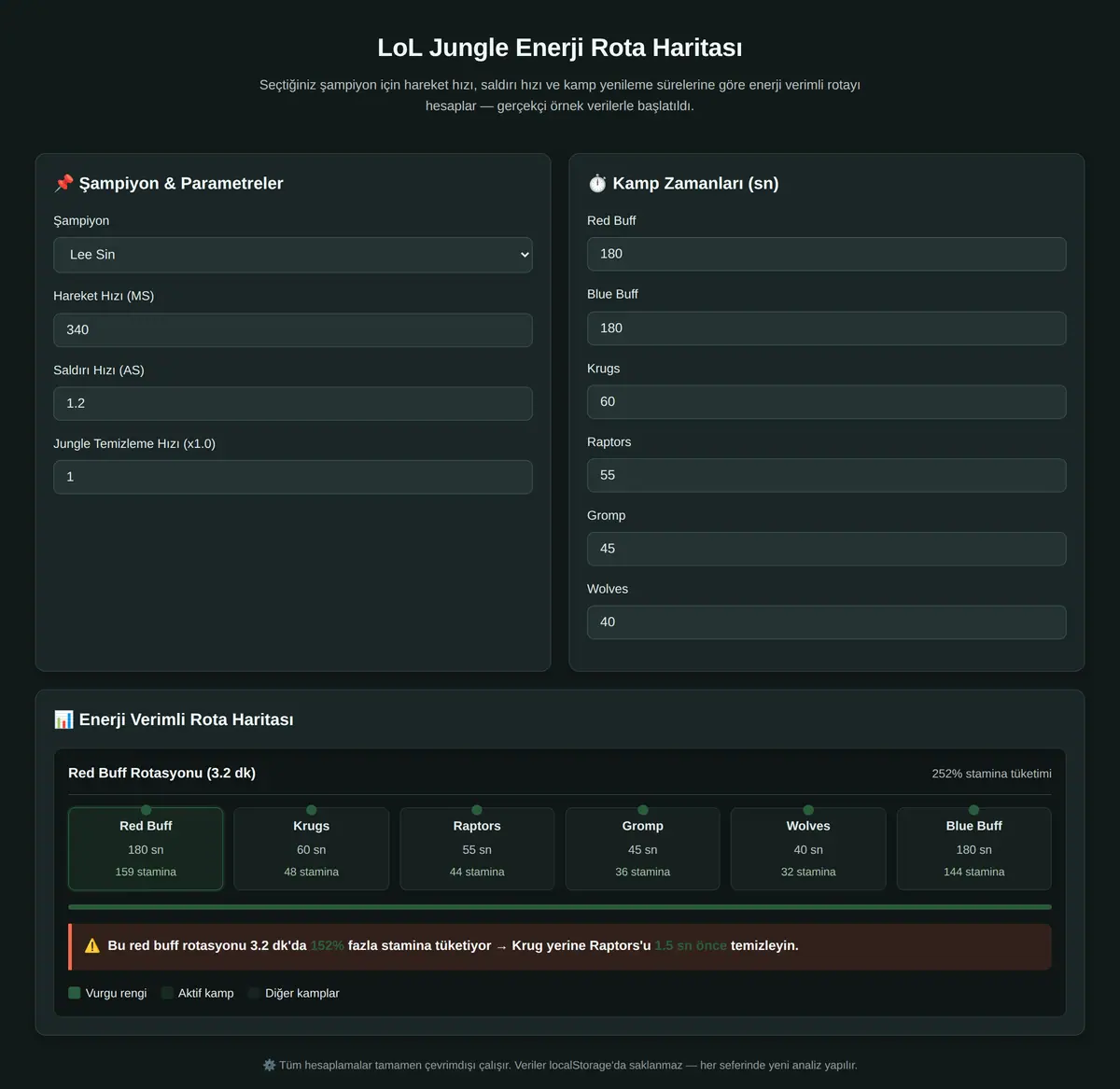Click the '1.5 sn önce' highlighted text
Viewport: 1120px width, 1089px height.
(x=691, y=945)
